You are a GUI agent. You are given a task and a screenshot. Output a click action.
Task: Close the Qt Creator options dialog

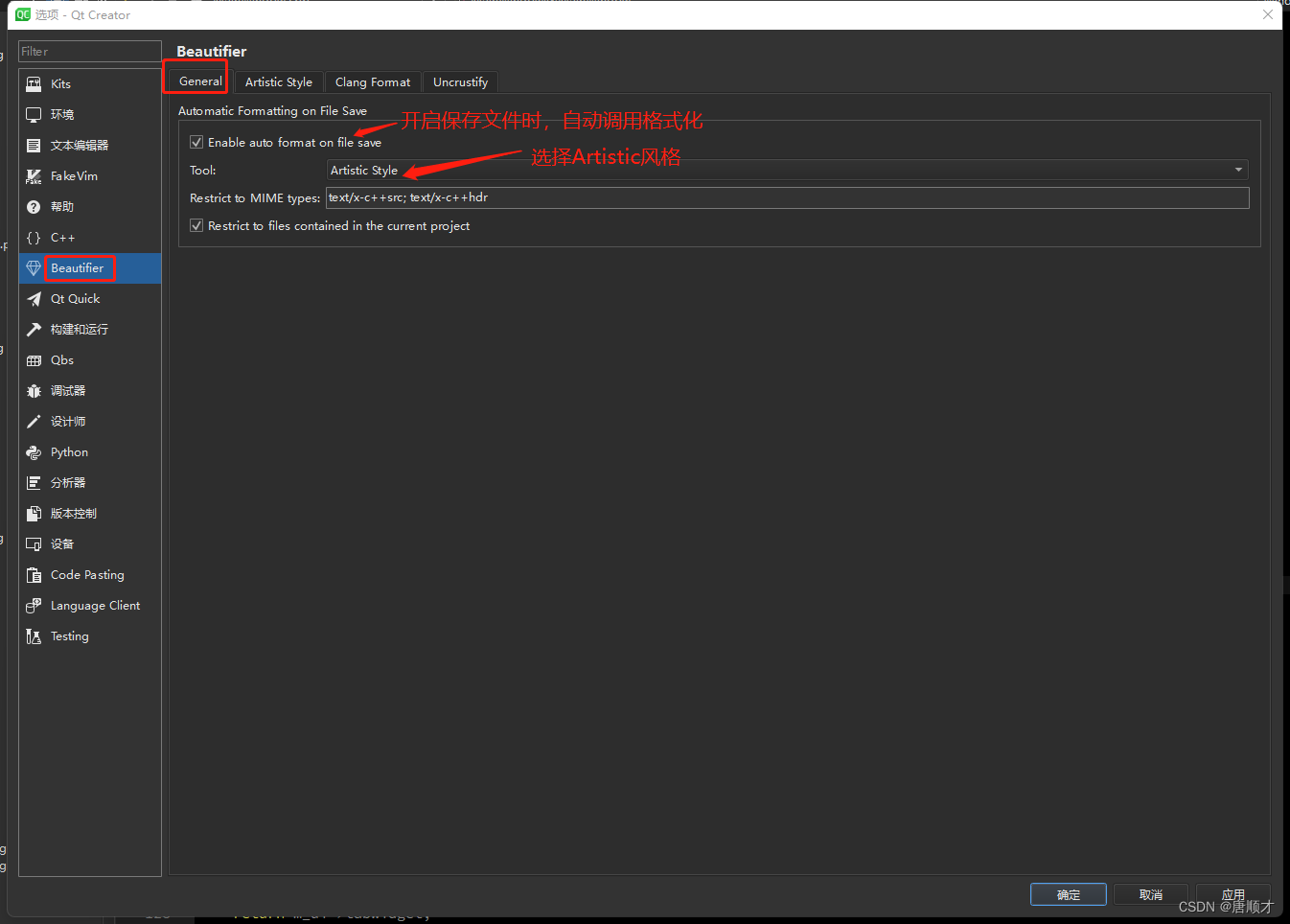[1268, 14]
